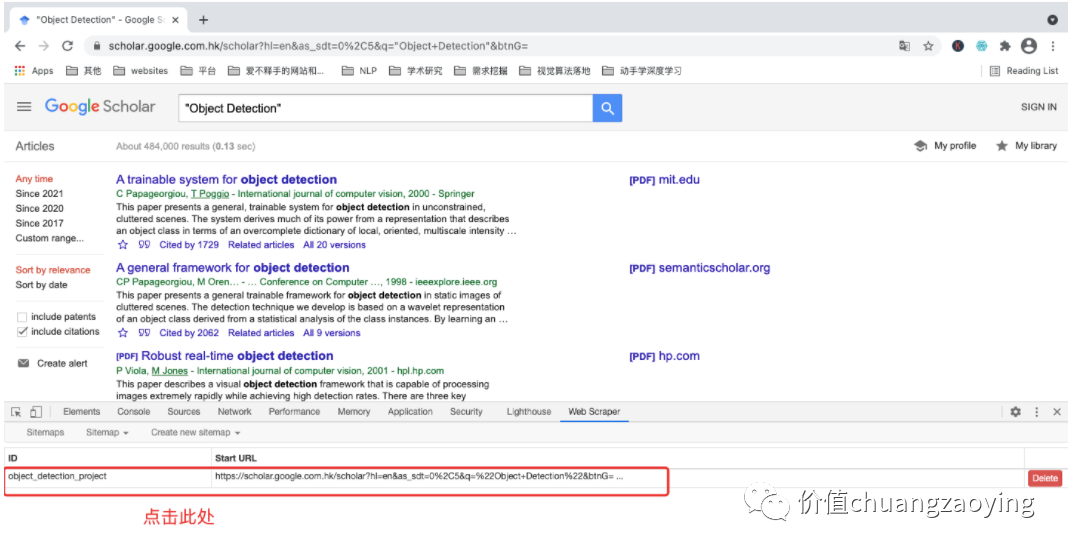Click the My profile graduation cap icon

click(x=920, y=146)
